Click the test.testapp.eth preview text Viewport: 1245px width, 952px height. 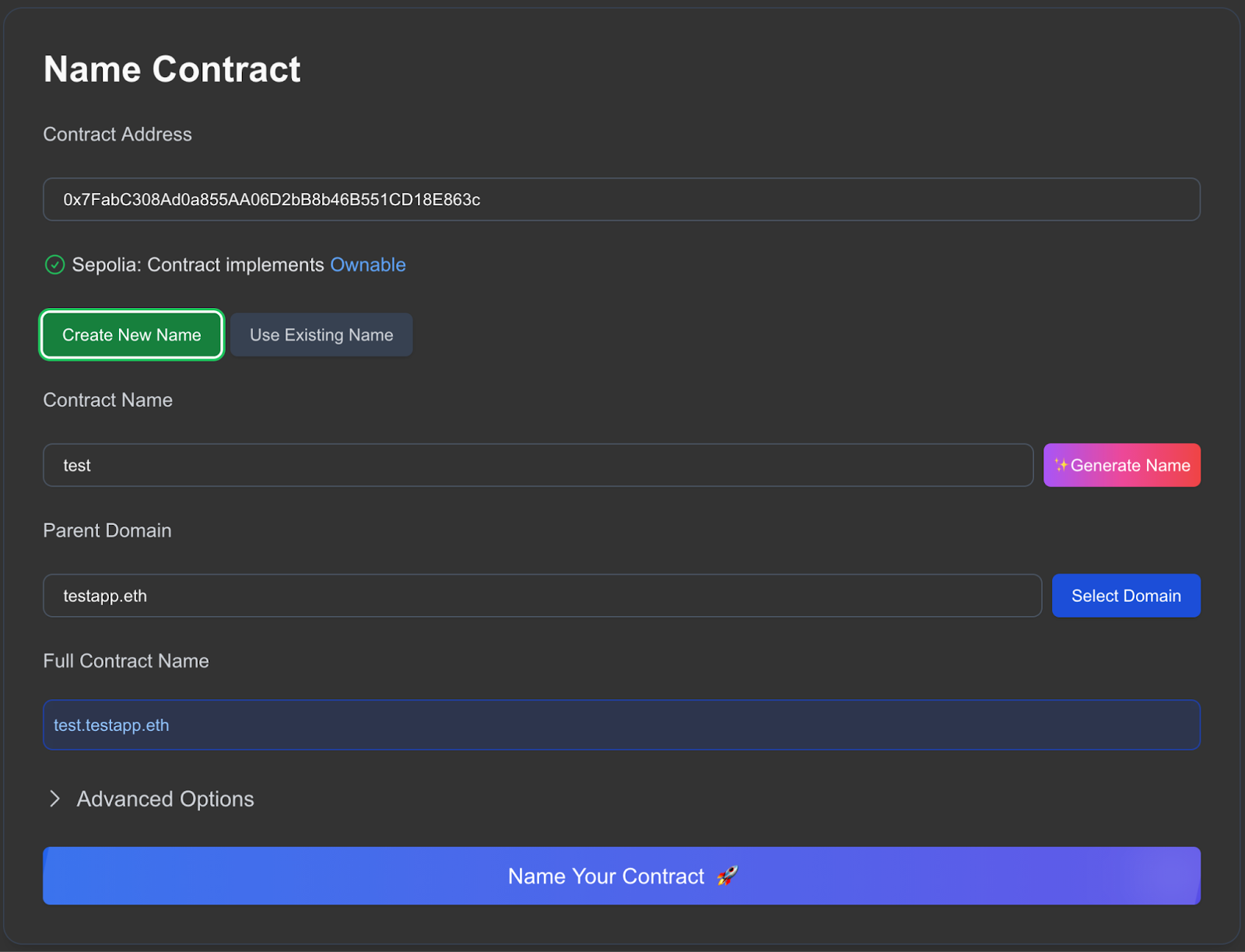(x=110, y=725)
